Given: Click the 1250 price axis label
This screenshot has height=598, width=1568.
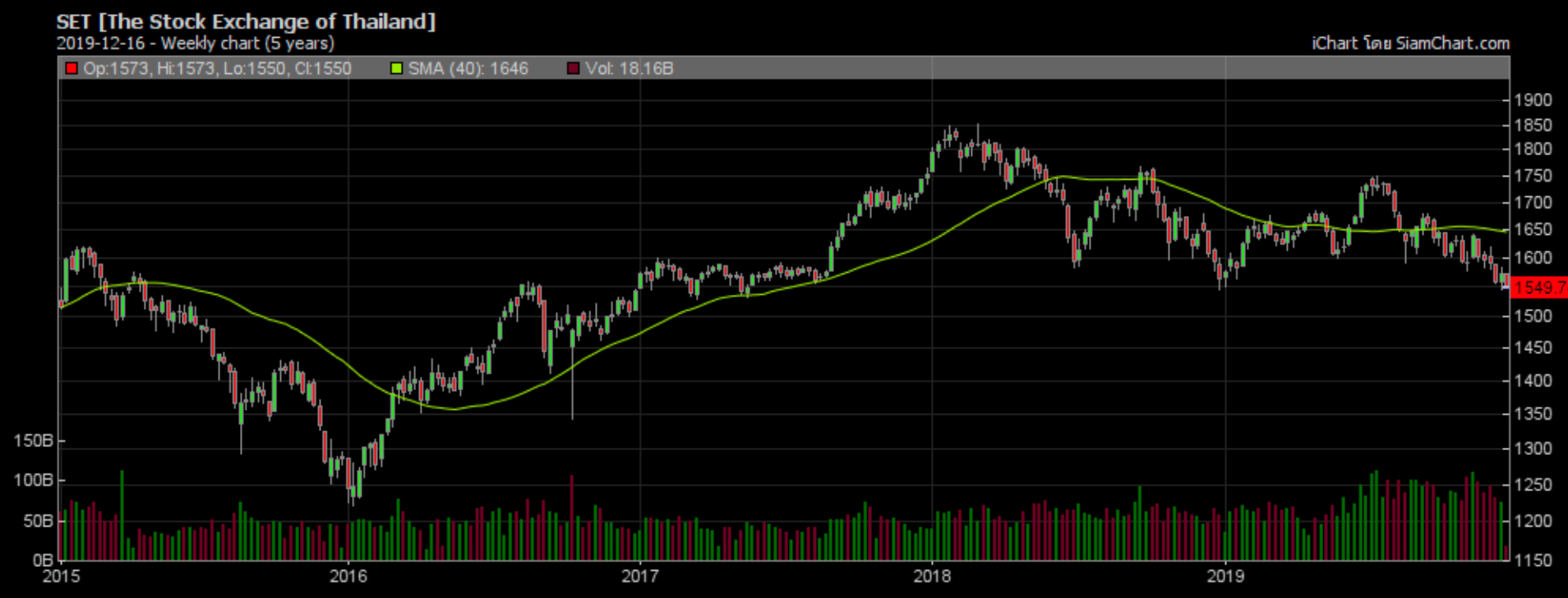Looking at the screenshot, I should tap(1533, 485).
